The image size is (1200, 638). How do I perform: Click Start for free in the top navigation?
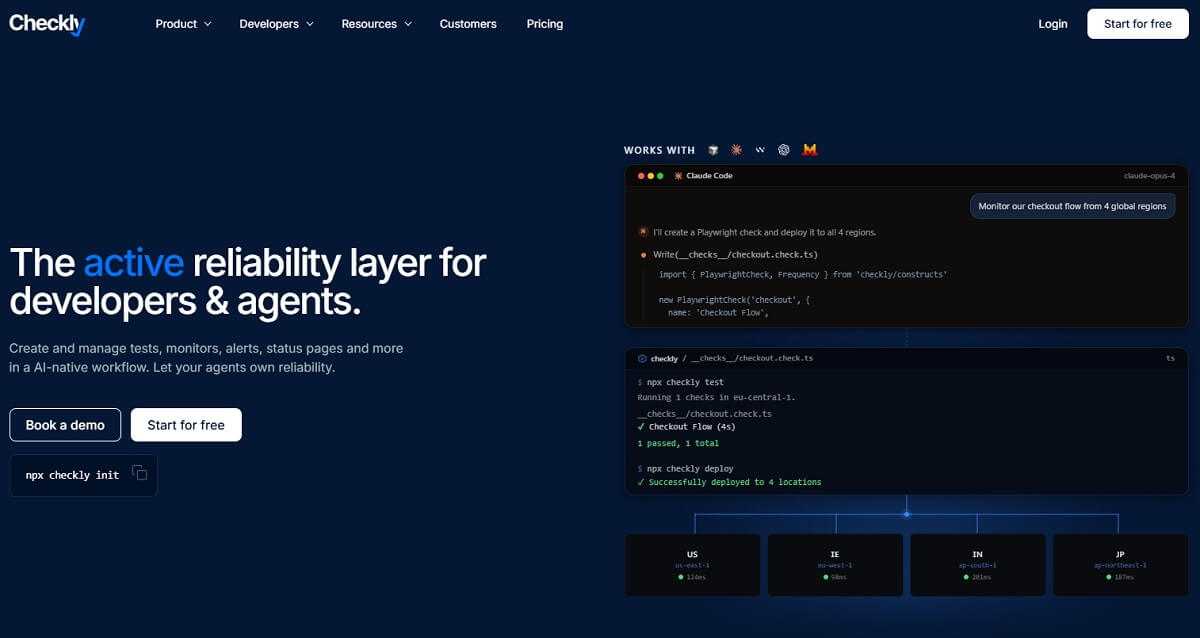(1138, 24)
